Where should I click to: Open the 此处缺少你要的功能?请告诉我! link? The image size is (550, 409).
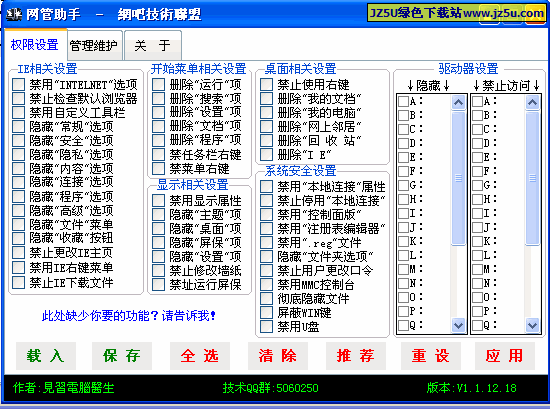(x=129, y=316)
